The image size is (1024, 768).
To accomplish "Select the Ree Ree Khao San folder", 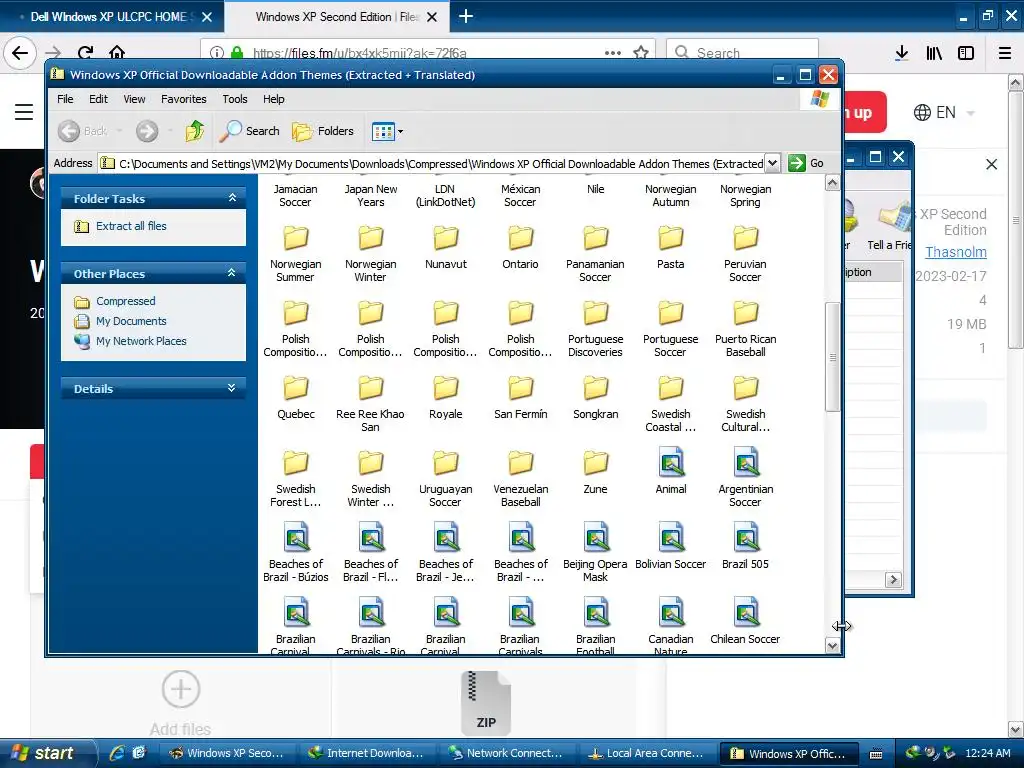I will (x=370, y=404).
